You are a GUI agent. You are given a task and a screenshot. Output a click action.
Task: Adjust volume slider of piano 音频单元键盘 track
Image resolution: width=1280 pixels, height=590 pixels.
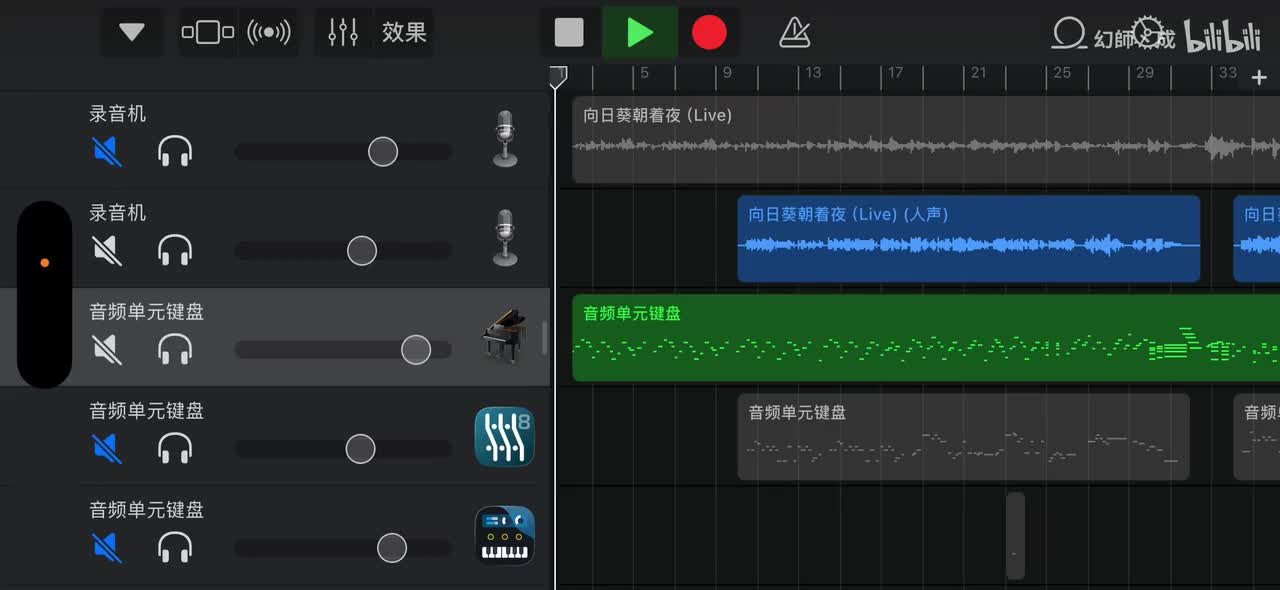[416, 349]
